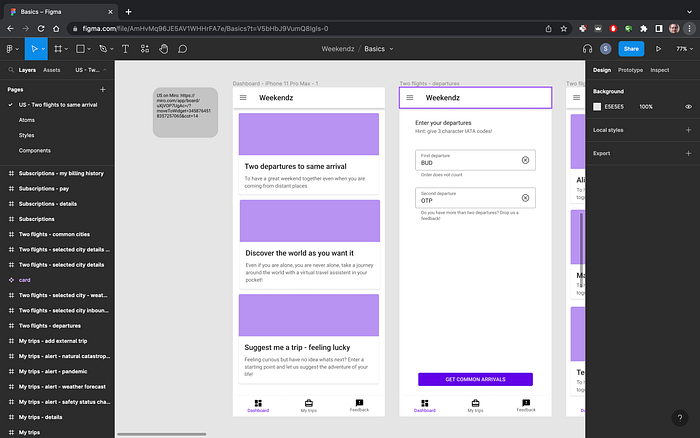Click the Present play icon
The height and width of the screenshot is (438, 700).
pyautogui.click(x=658, y=48)
